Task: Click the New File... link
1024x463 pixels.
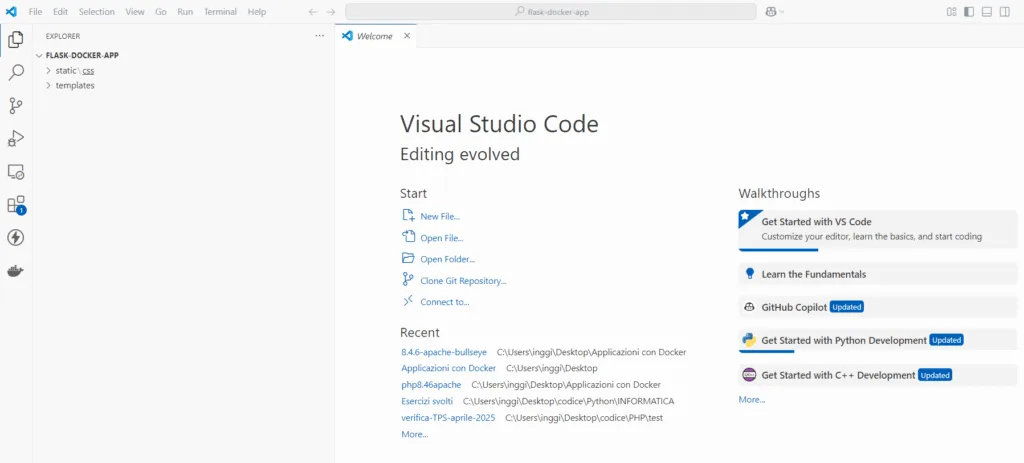Action: pos(440,216)
